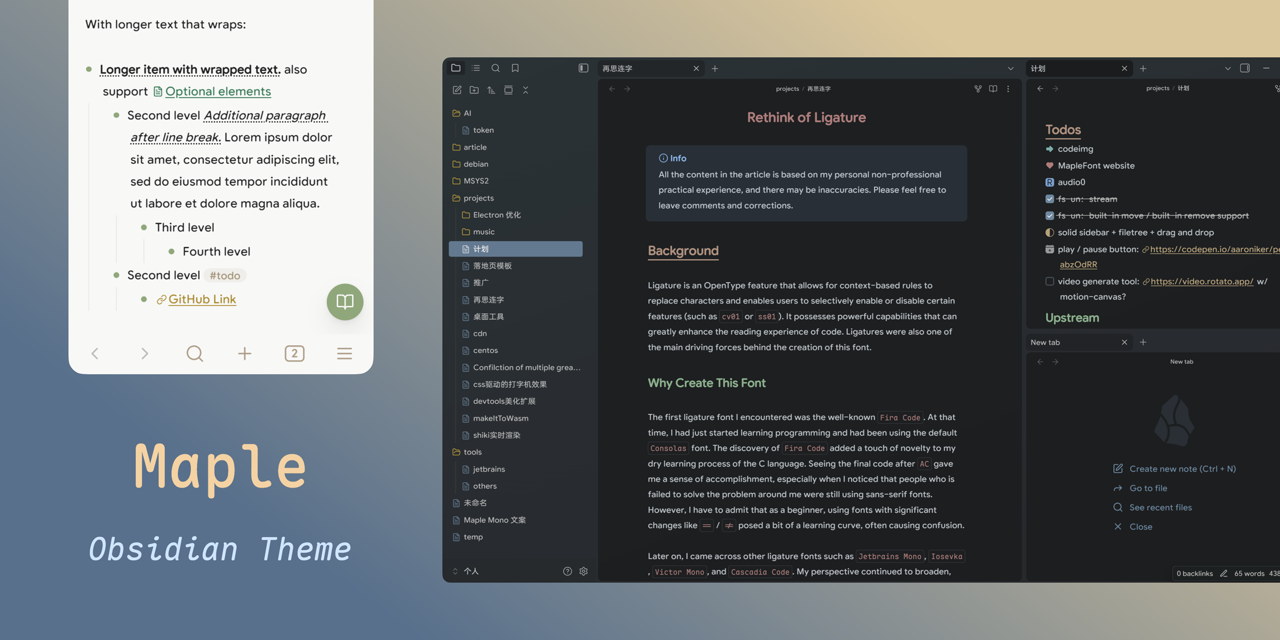Navigate back in the 再思连字 pane
The width and height of the screenshot is (1280, 640).
point(612,89)
